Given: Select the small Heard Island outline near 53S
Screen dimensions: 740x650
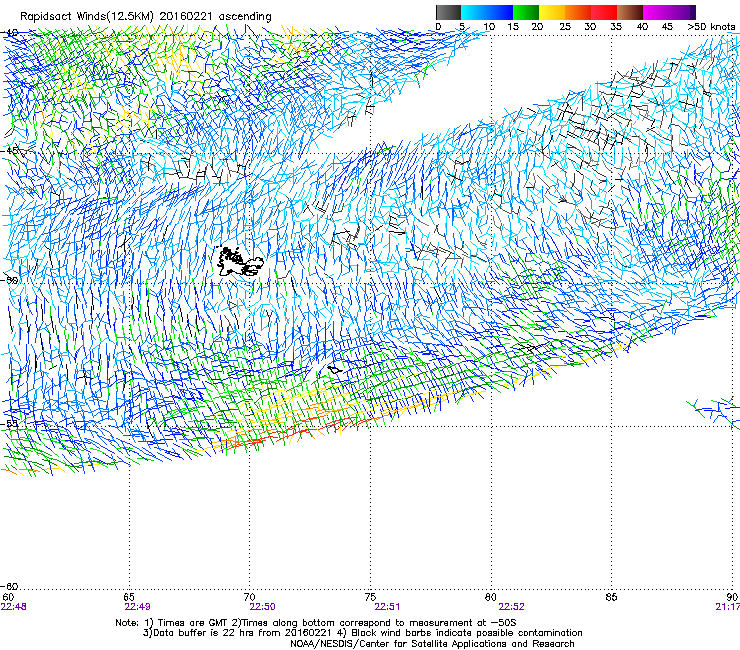Looking at the screenshot, I should click(x=335, y=369).
